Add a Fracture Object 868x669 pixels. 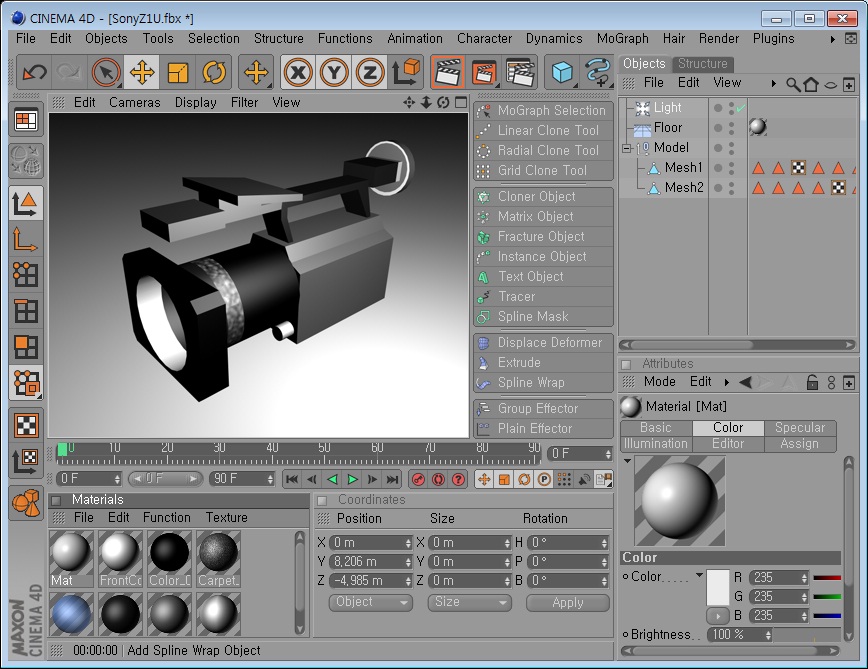point(544,237)
